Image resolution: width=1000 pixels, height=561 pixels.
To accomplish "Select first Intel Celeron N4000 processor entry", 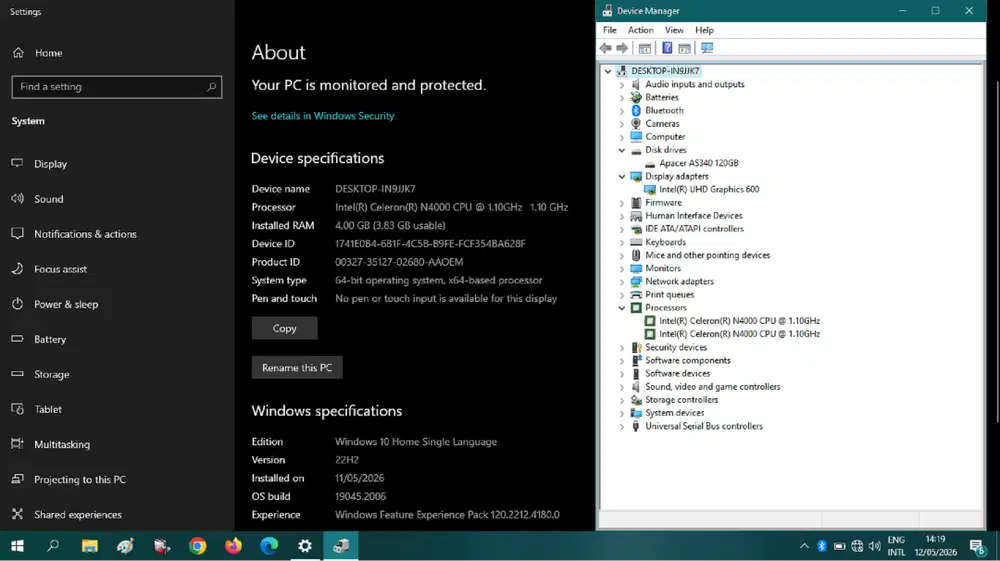I will tap(739, 321).
